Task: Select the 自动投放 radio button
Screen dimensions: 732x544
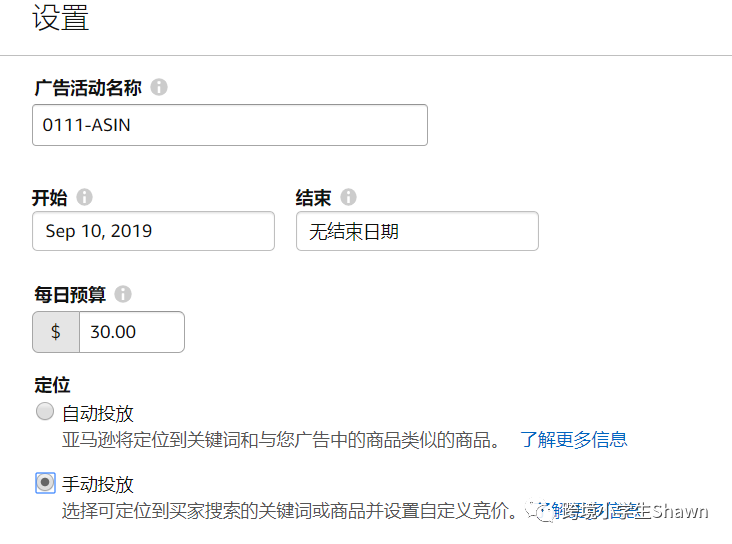Action: [x=44, y=412]
